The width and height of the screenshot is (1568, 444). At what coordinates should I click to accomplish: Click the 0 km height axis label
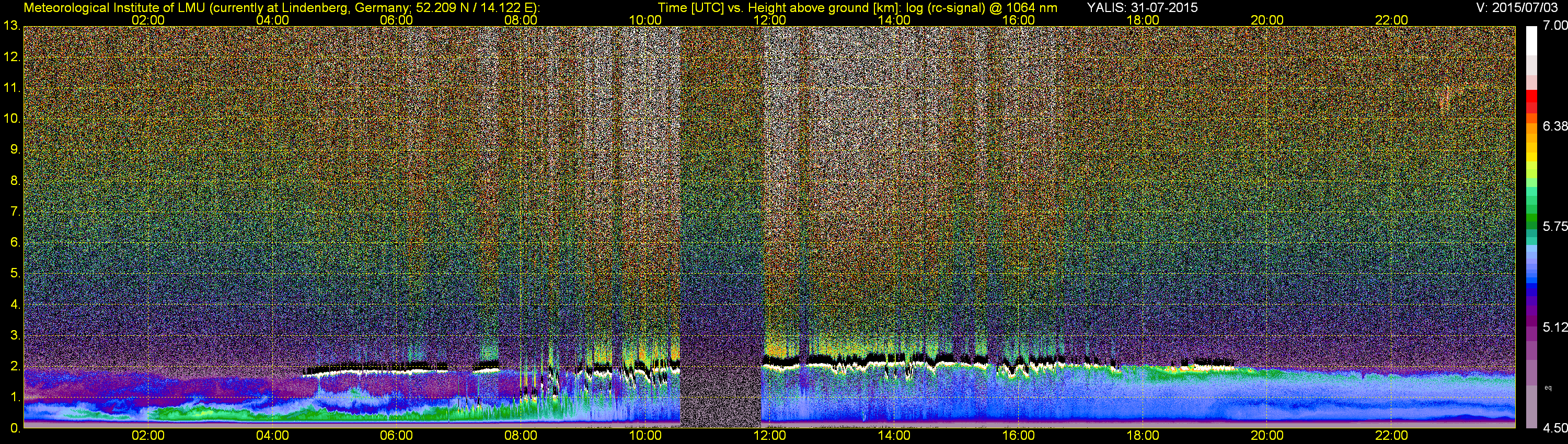[x=15, y=428]
